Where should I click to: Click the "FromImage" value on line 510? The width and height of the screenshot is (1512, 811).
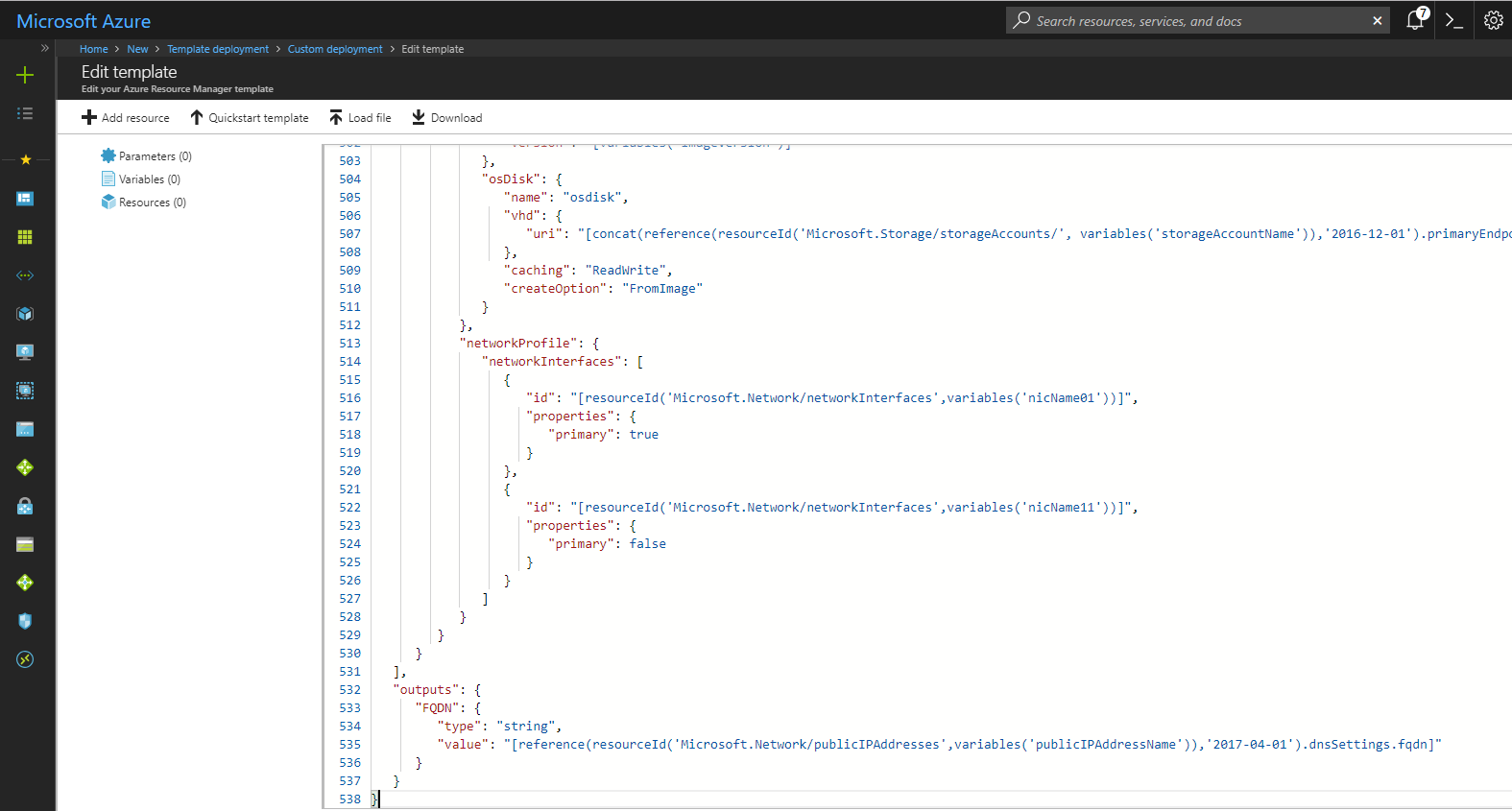coord(662,289)
